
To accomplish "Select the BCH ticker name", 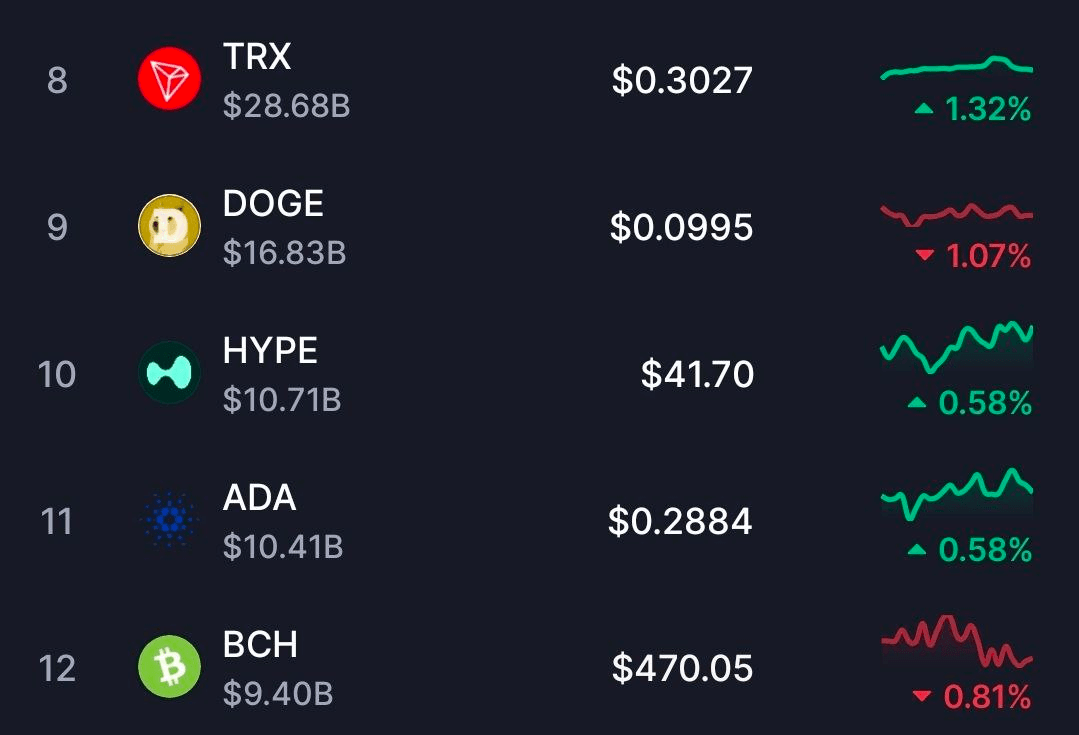I will [x=260, y=645].
